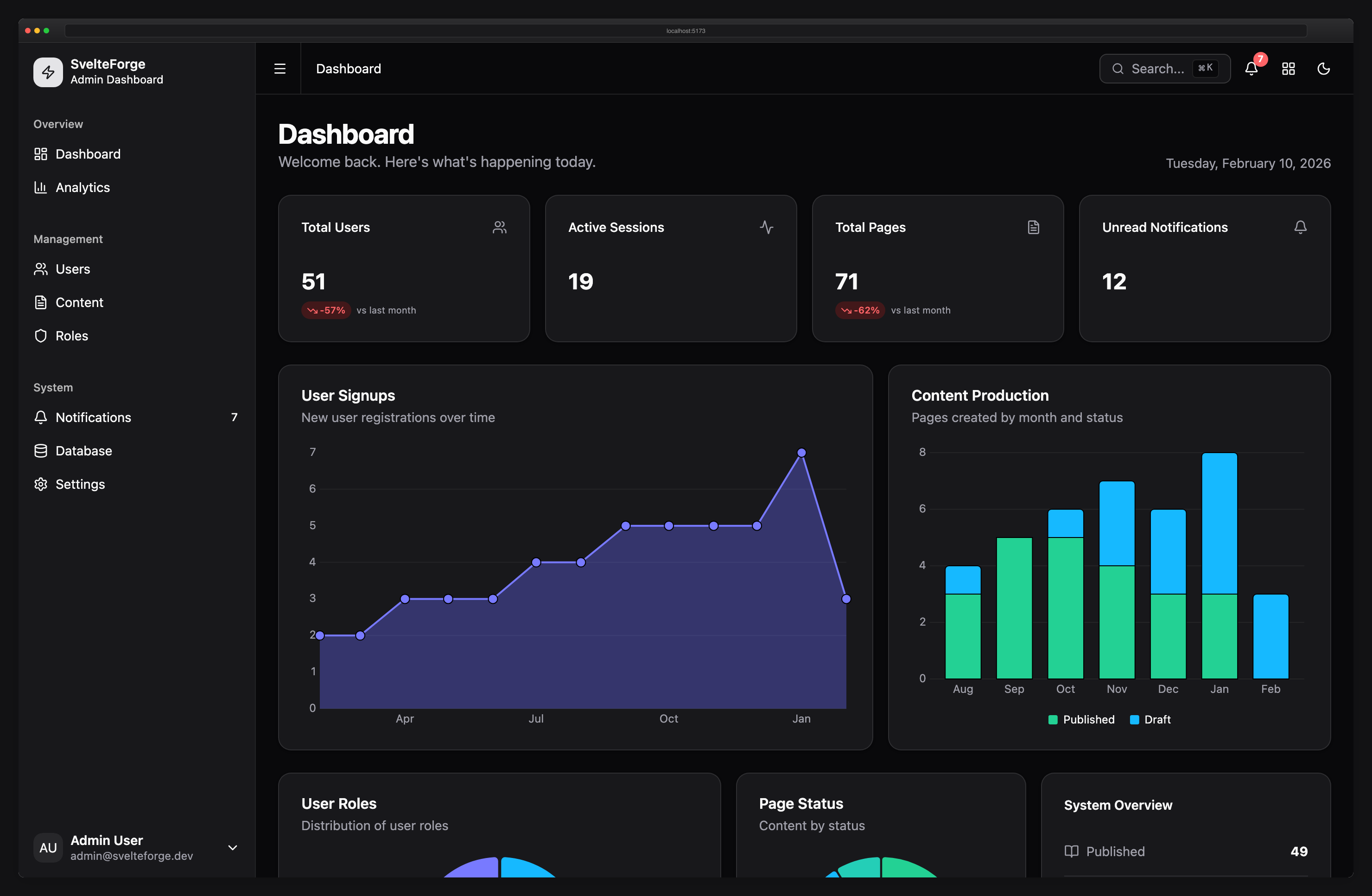Toggle the sidebar with the hamburger icon
1372x896 pixels.
(279, 69)
